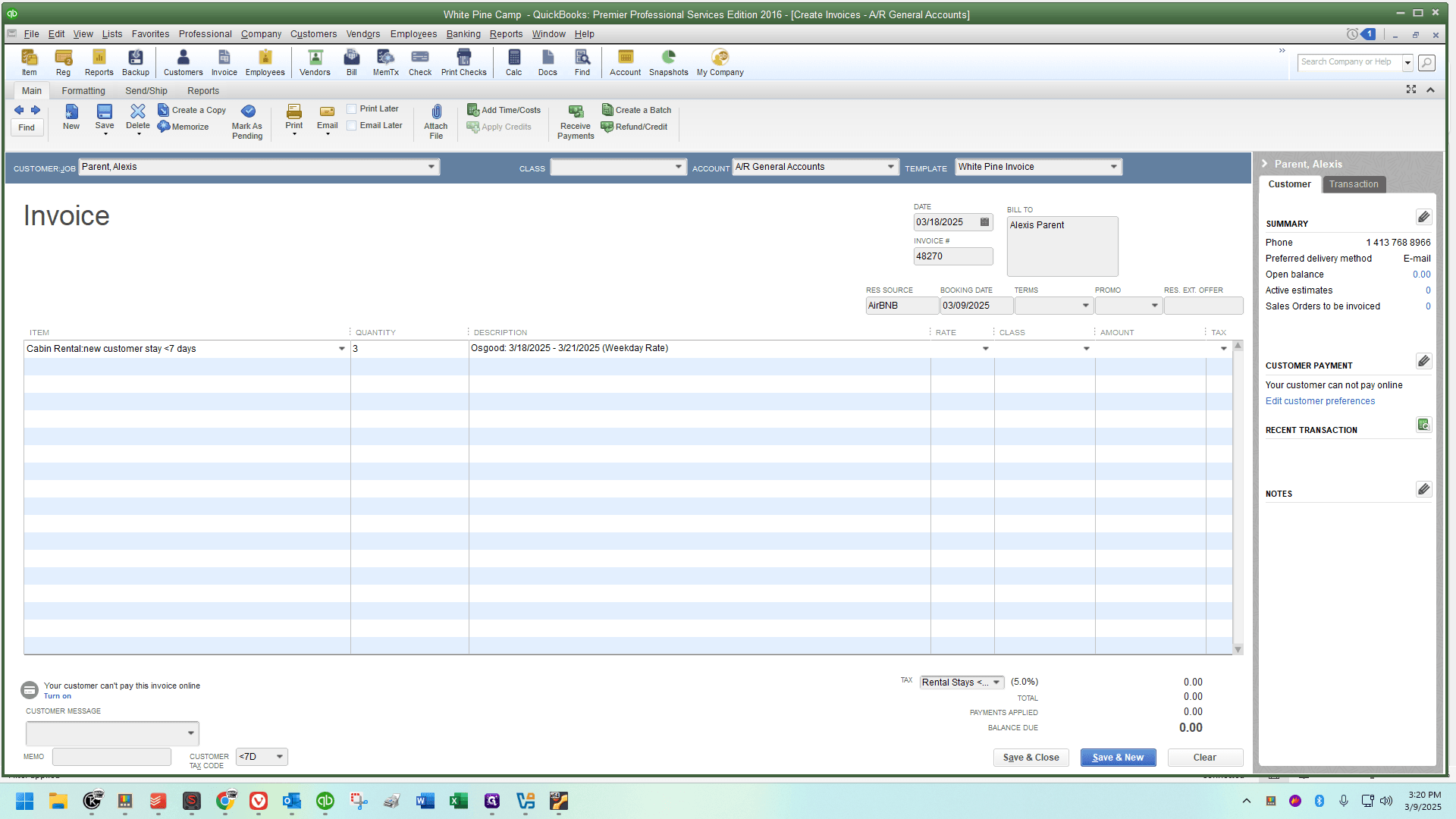Click the Check toolbar icon

420,62
